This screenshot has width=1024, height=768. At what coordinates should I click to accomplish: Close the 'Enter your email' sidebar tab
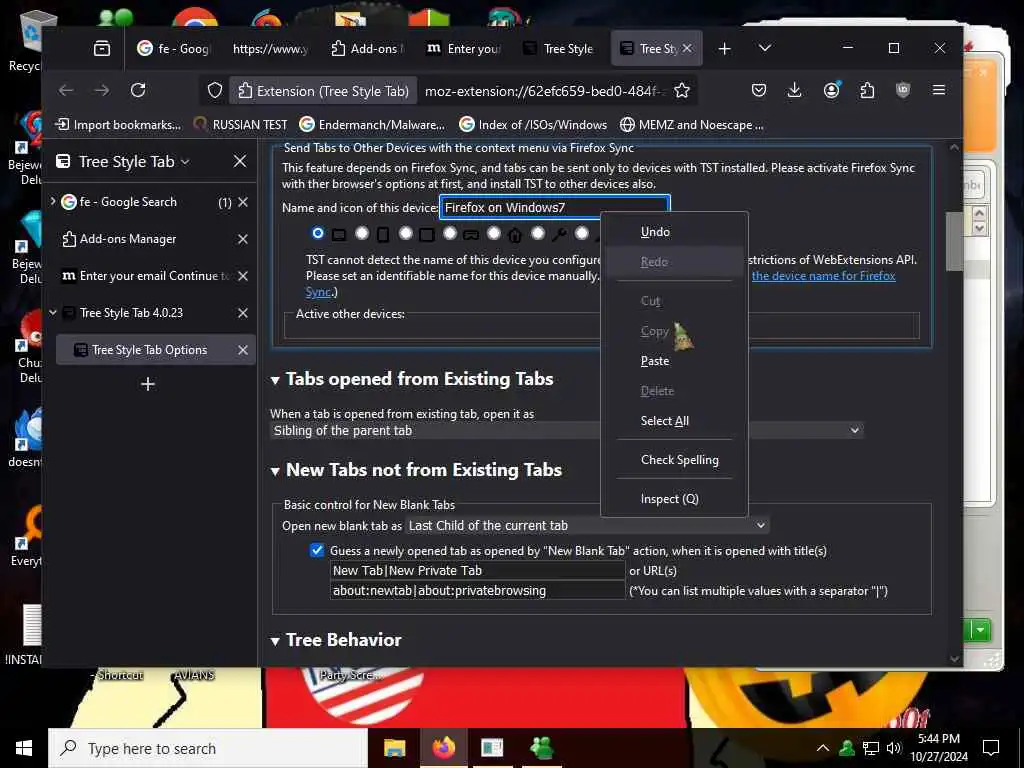[x=243, y=276]
